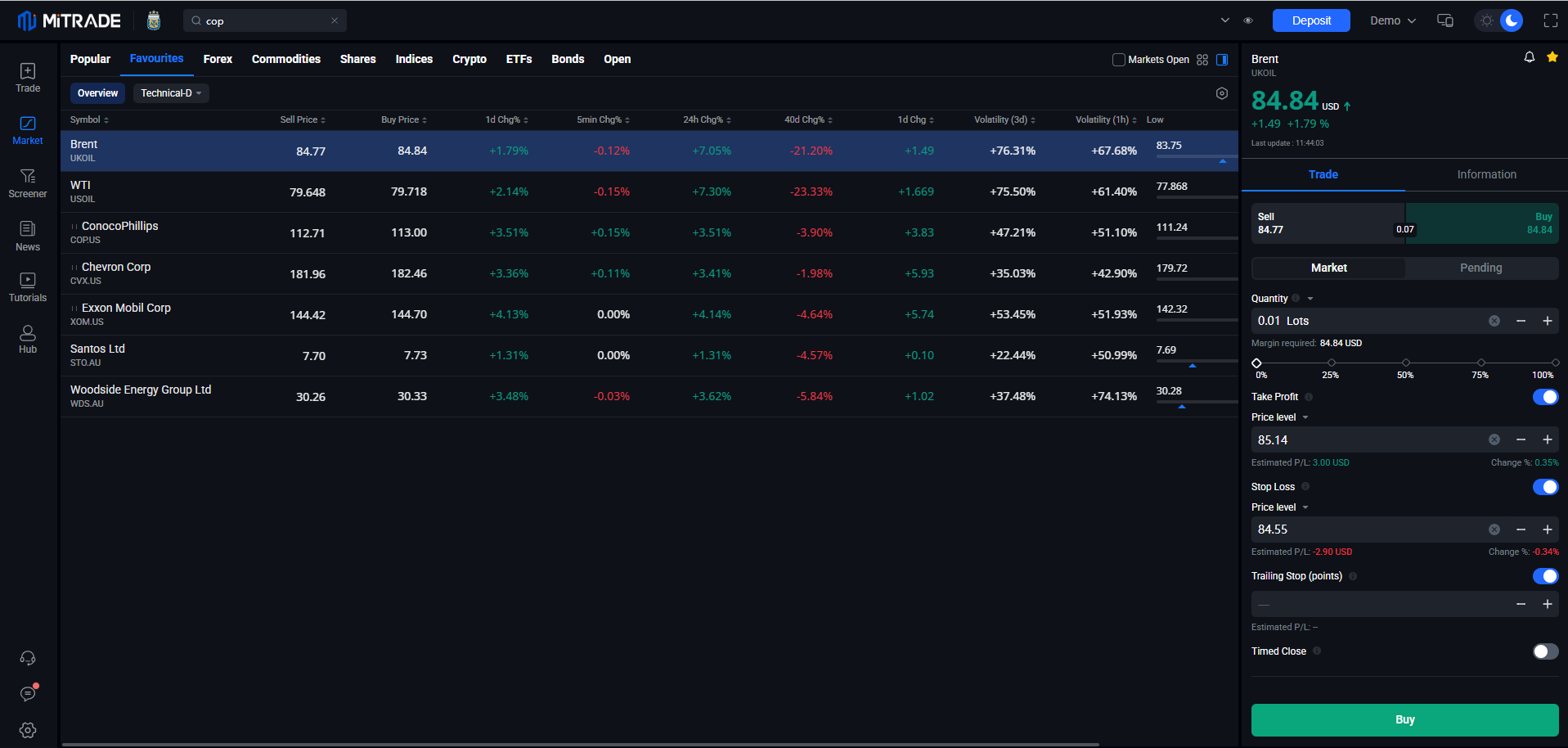Open the ConocoPhillips row
Viewport: 1568px width, 748px height.
click(649, 233)
